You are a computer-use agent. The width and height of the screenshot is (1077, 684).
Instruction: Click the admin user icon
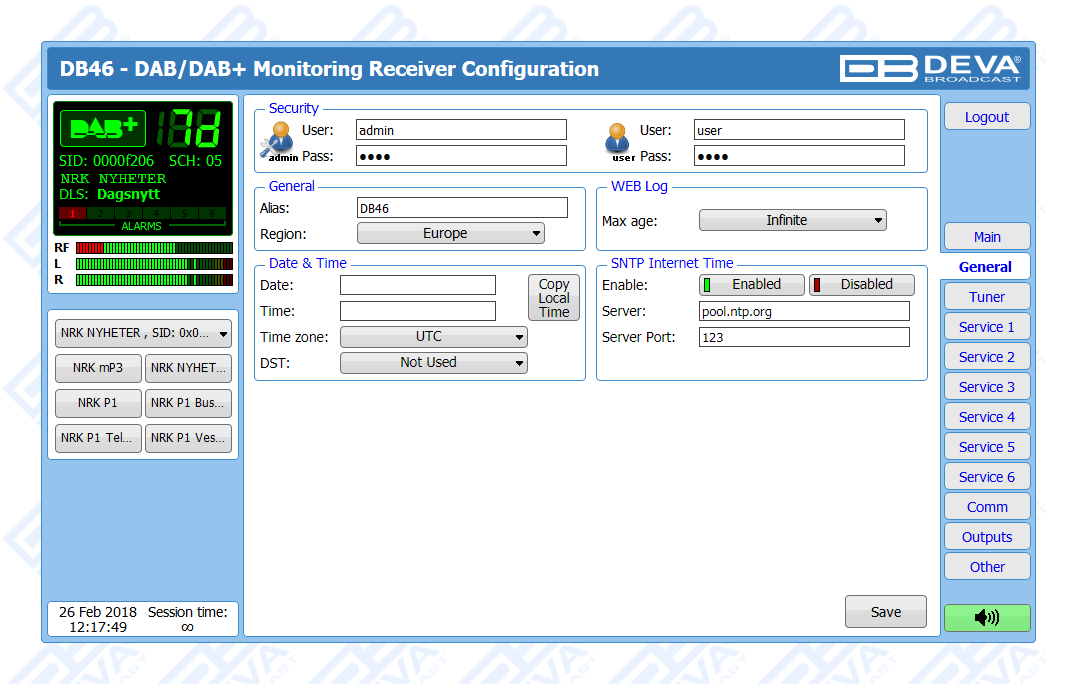[x=279, y=140]
